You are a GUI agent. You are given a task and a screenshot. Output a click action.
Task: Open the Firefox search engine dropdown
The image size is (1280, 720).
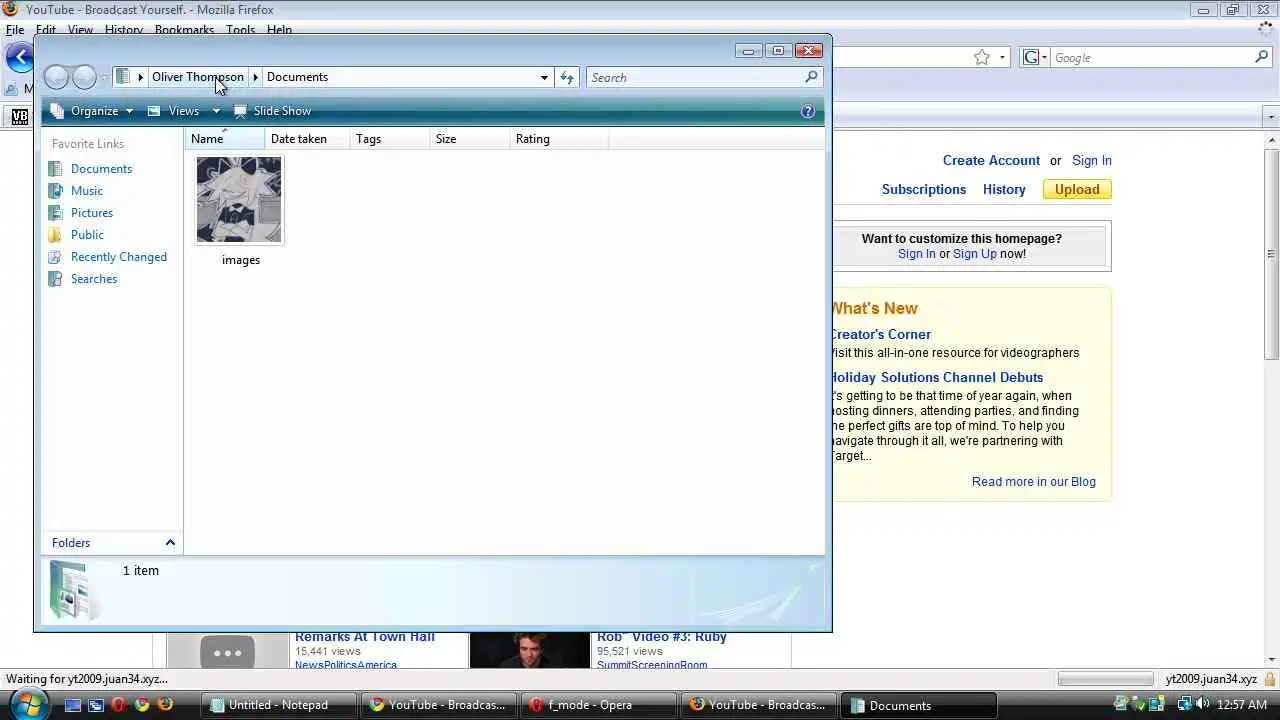click(x=1034, y=58)
